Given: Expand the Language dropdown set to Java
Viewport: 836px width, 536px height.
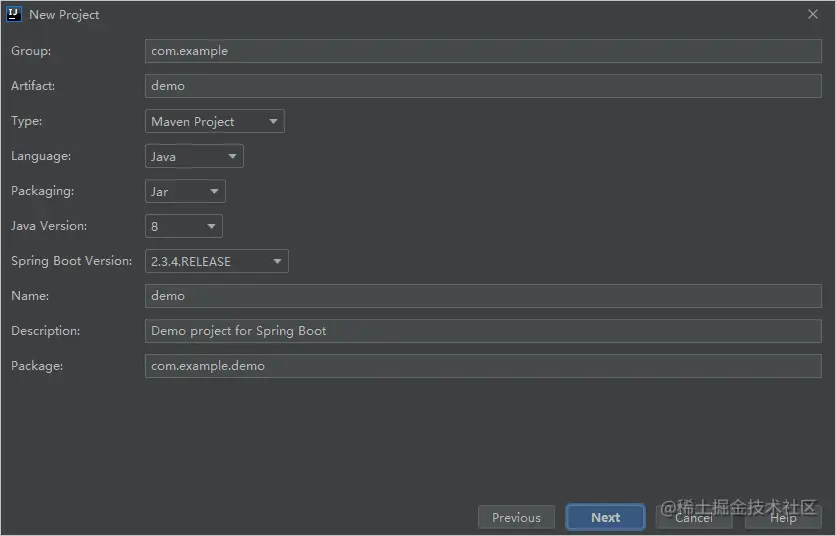Looking at the screenshot, I should pos(194,157).
